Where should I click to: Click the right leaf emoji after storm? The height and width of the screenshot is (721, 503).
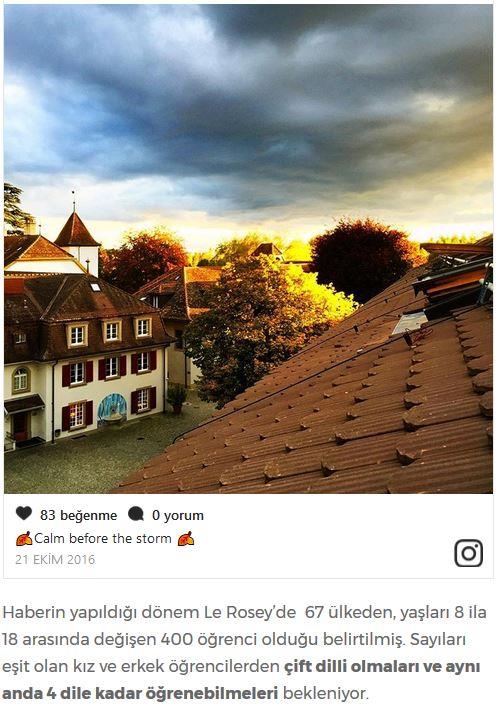pyautogui.click(x=186, y=538)
